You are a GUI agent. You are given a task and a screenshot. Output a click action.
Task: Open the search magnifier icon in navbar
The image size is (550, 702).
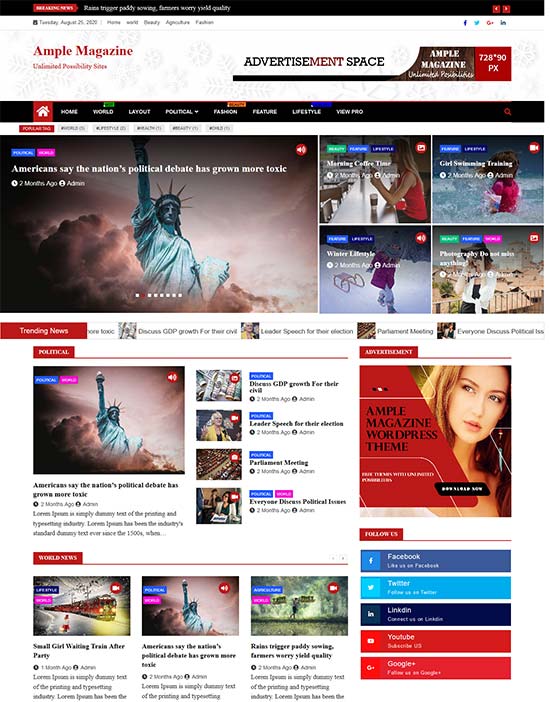(507, 112)
